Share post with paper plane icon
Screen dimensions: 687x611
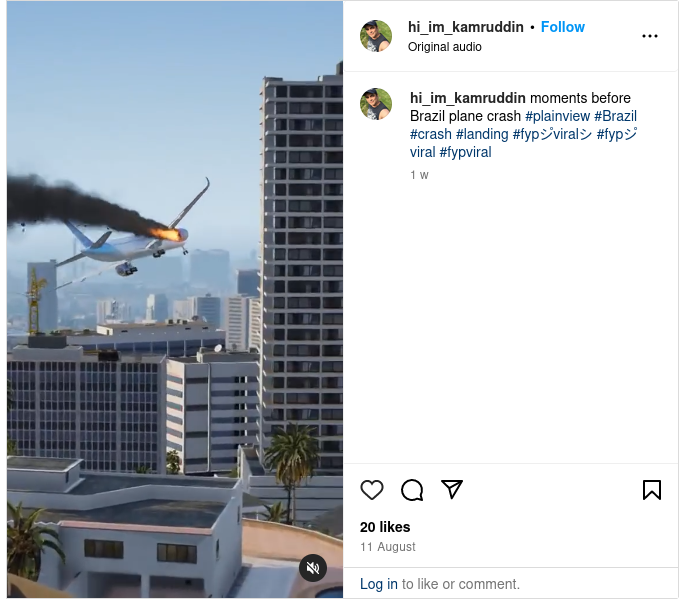tap(452, 489)
